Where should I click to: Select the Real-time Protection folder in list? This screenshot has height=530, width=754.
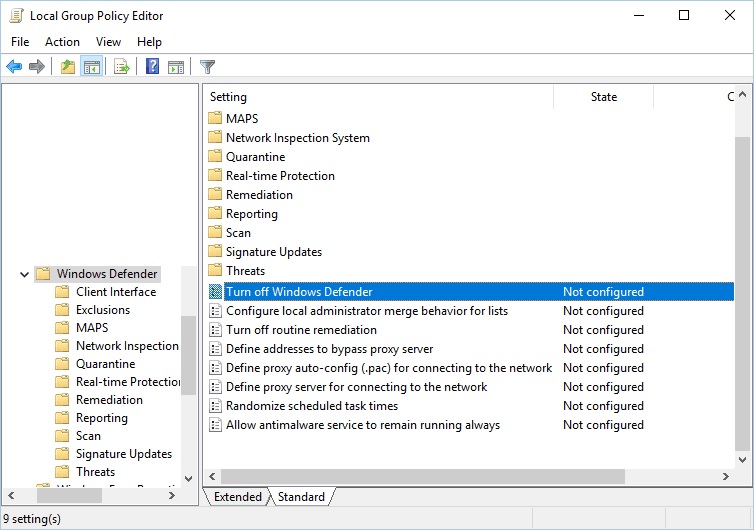click(280, 176)
